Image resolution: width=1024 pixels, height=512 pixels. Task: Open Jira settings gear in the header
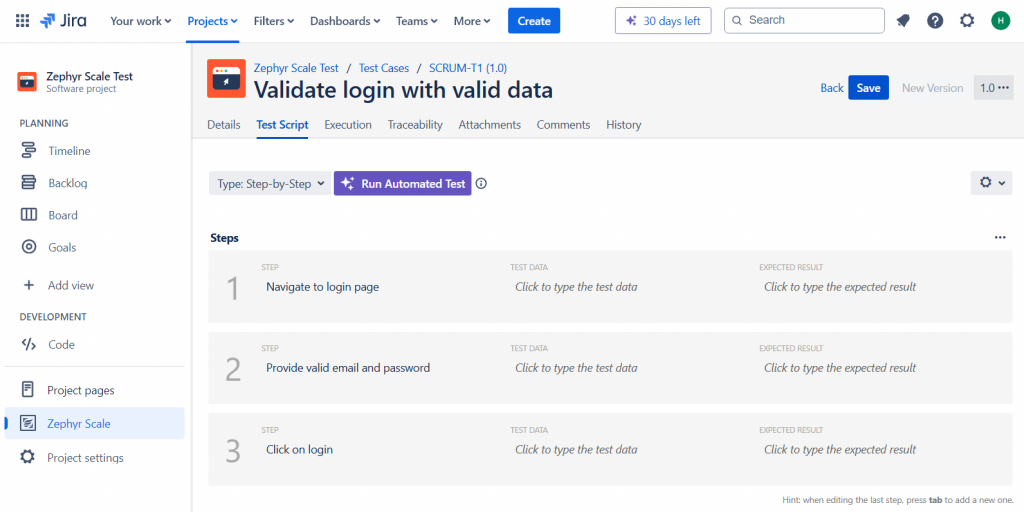click(967, 21)
